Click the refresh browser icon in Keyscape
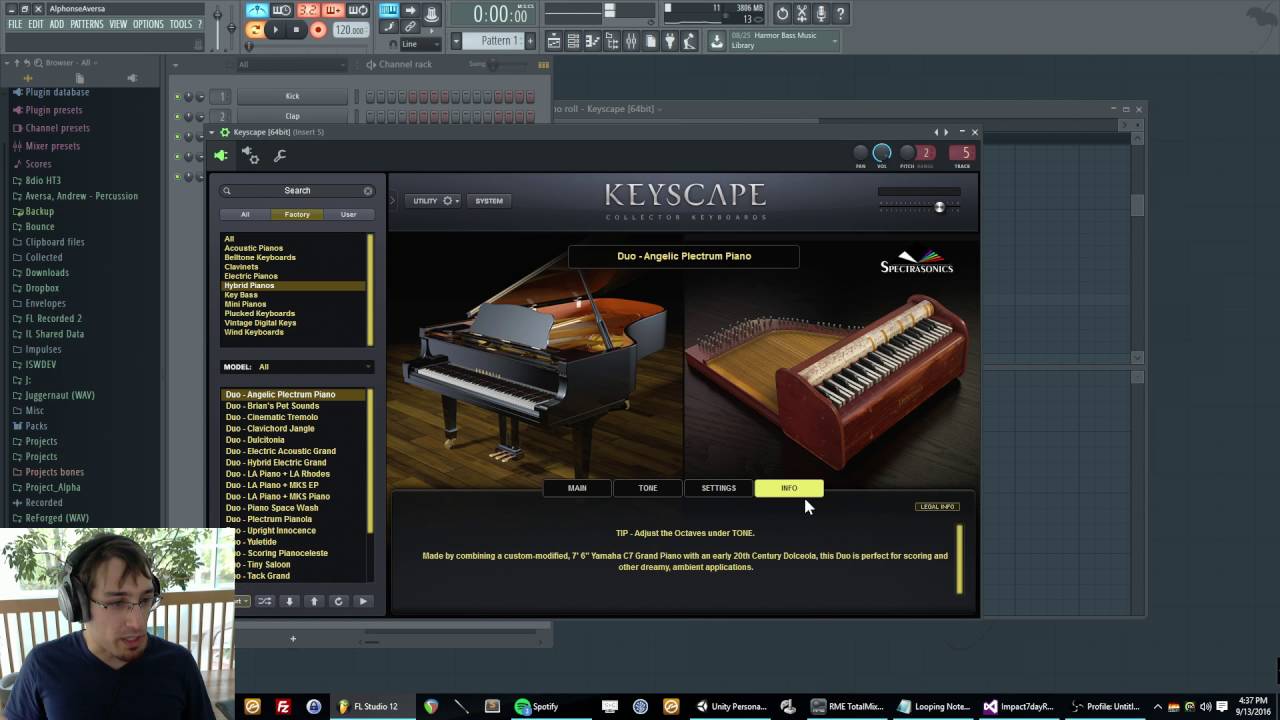Viewport: 1280px width, 720px height. tap(338, 601)
